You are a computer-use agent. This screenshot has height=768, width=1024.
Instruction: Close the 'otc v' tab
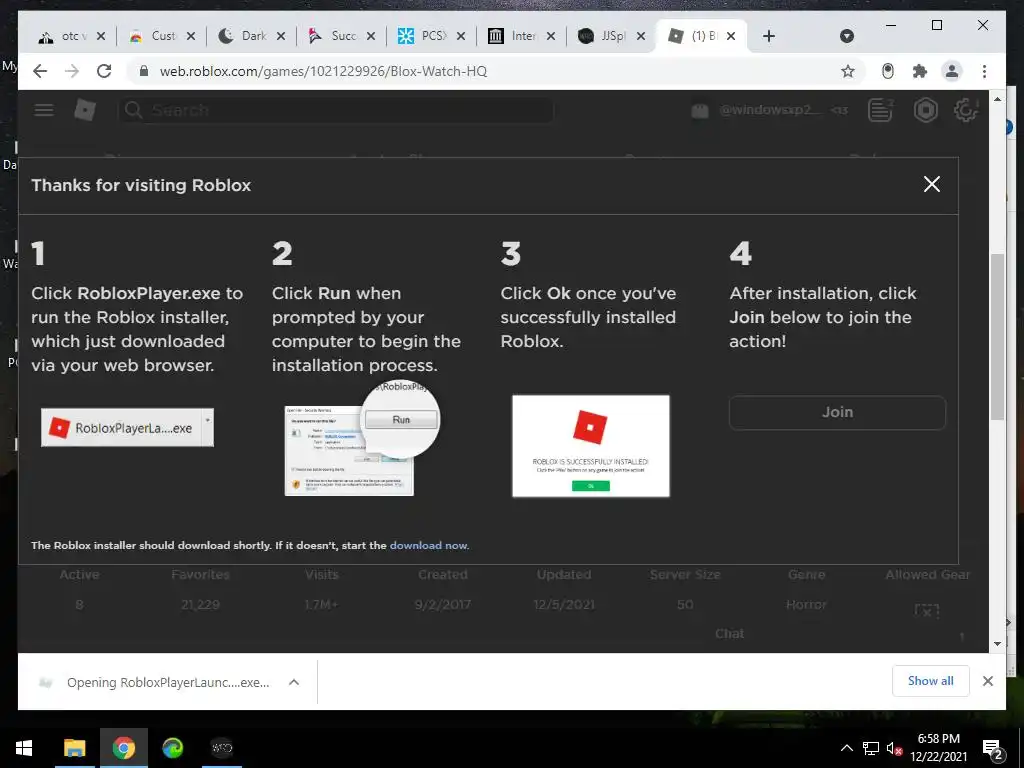101,37
